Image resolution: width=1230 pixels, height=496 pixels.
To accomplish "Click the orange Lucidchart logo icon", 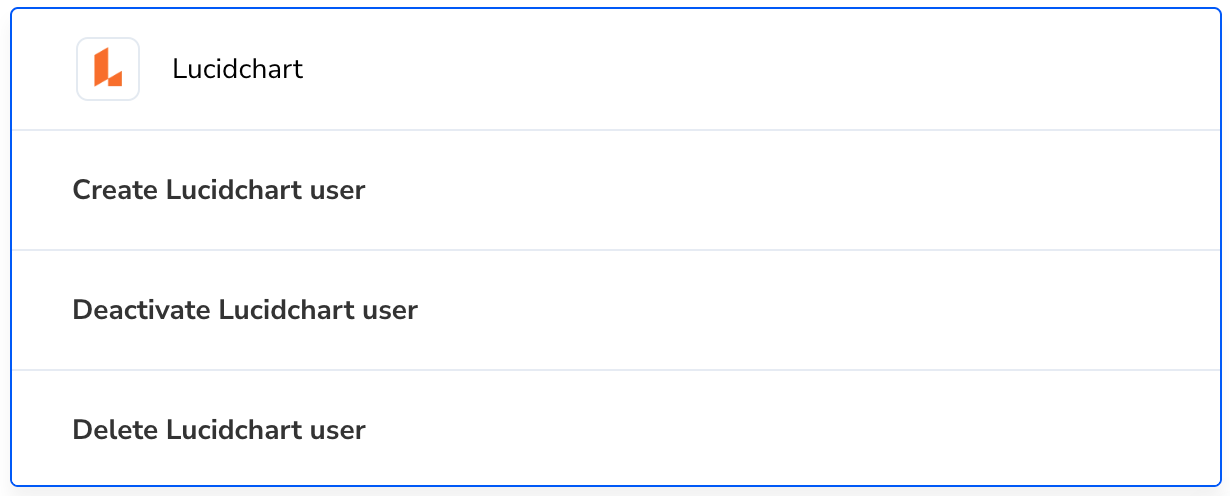I will [108, 69].
